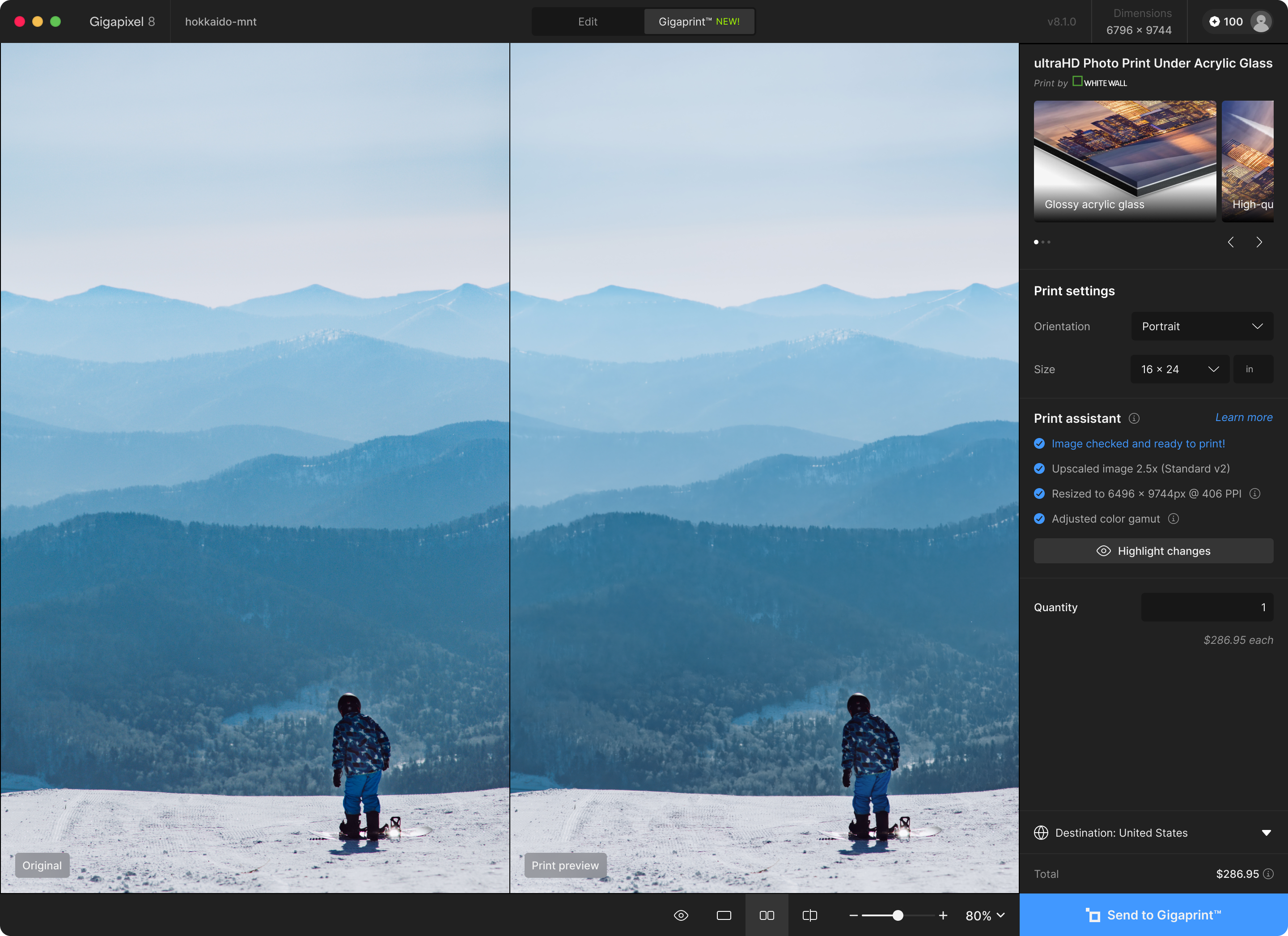Open the Learn more link

(1244, 418)
